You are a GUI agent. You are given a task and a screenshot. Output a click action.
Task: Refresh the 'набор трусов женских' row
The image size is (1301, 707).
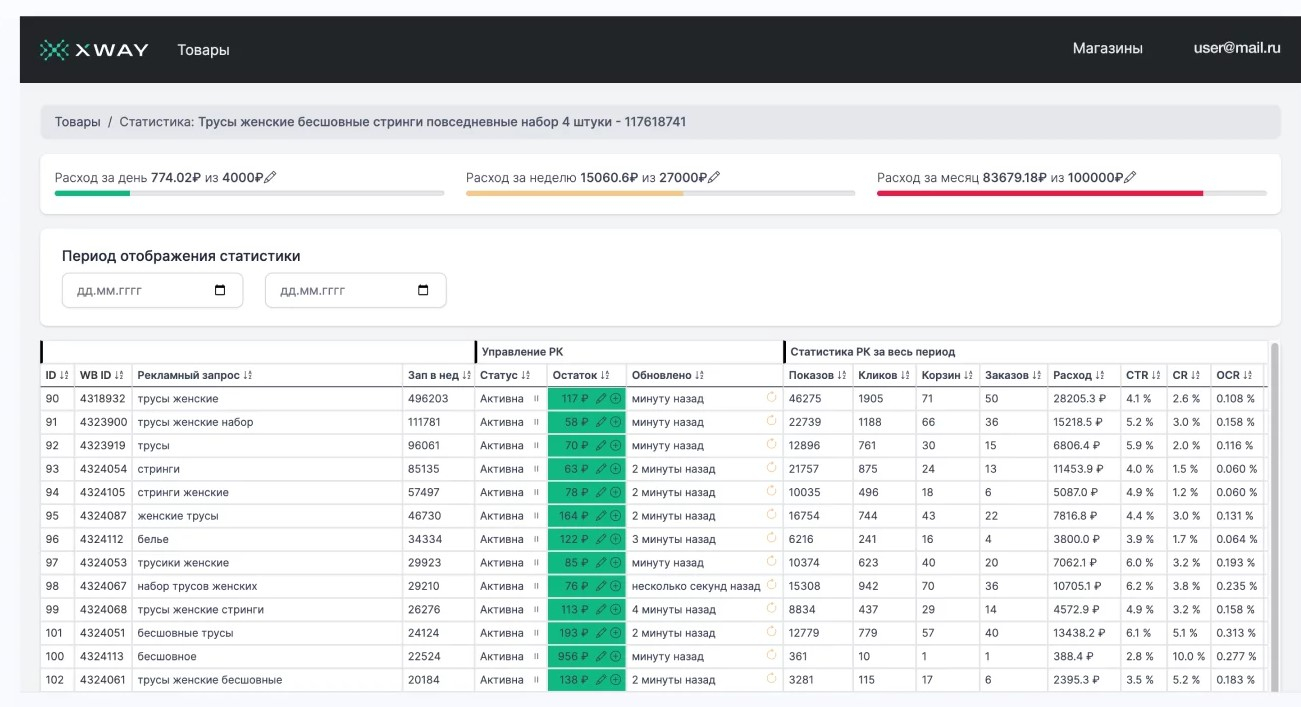click(771, 585)
